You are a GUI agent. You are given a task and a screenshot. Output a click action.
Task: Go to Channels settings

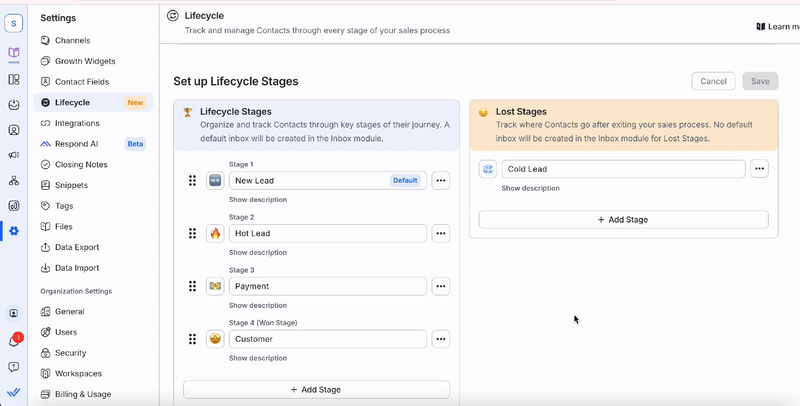coord(72,40)
